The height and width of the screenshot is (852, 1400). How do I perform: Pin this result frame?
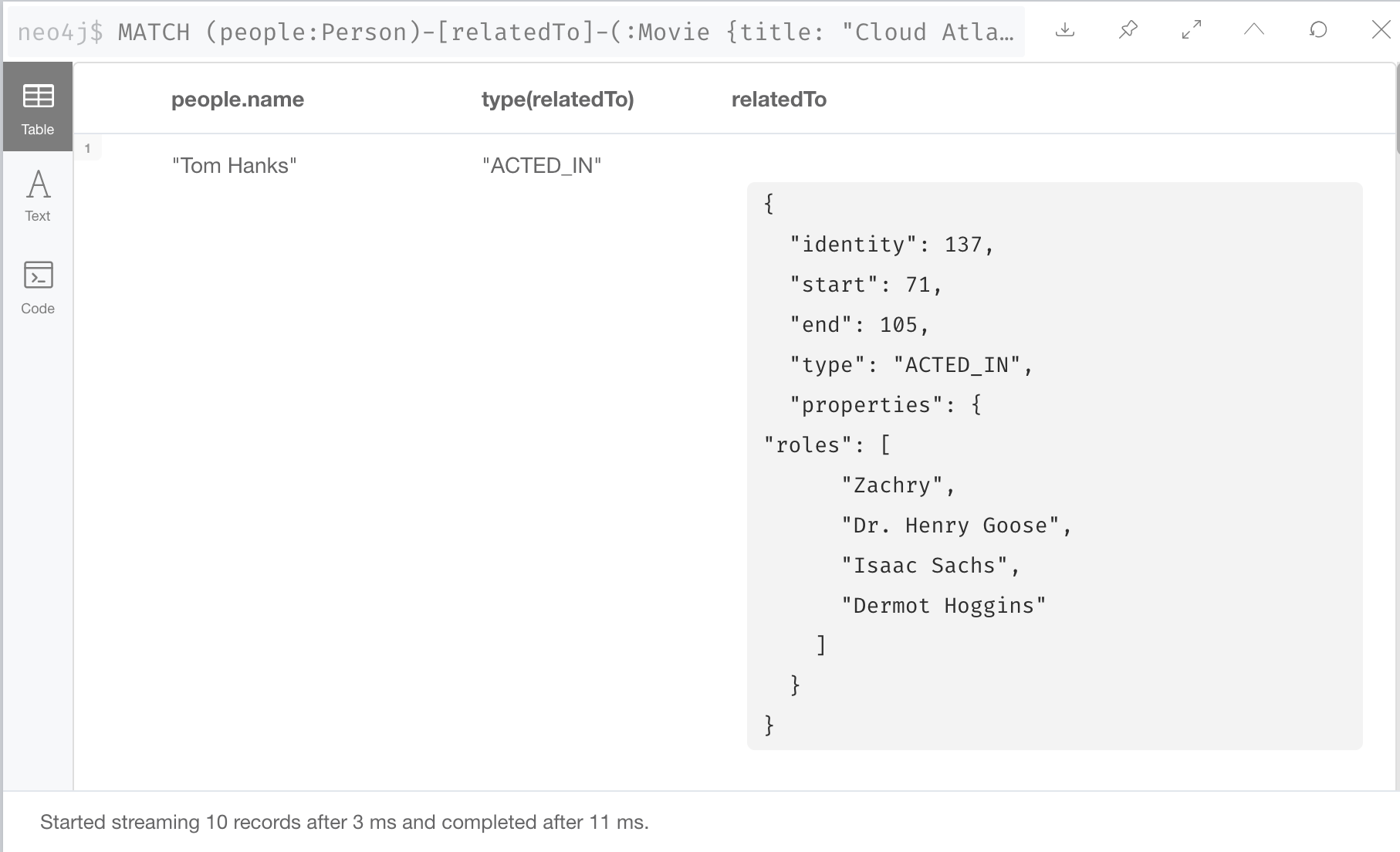pyautogui.click(x=1128, y=30)
